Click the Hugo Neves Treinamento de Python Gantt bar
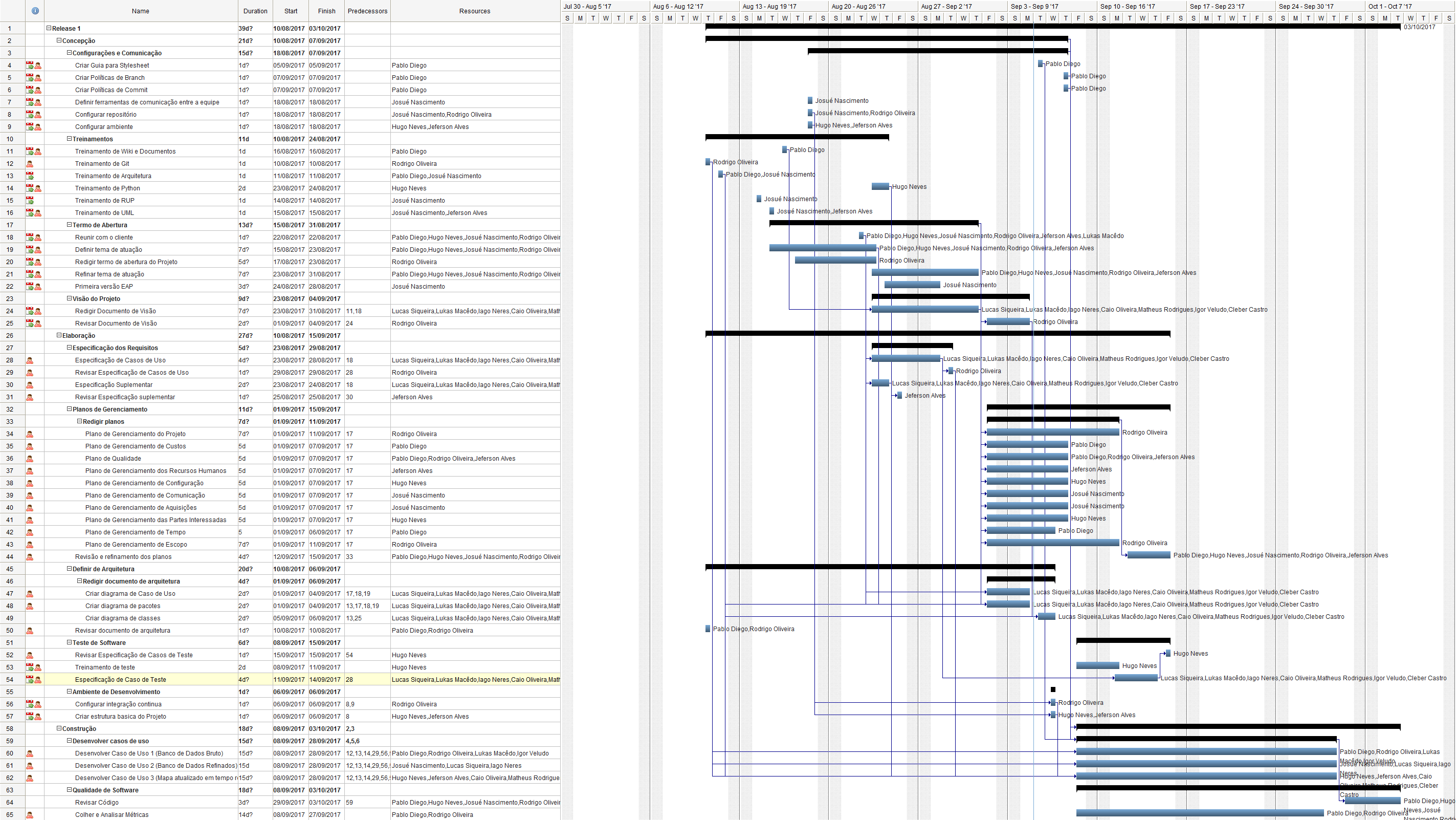This screenshot has width=1456, height=820. pyautogui.click(x=880, y=187)
